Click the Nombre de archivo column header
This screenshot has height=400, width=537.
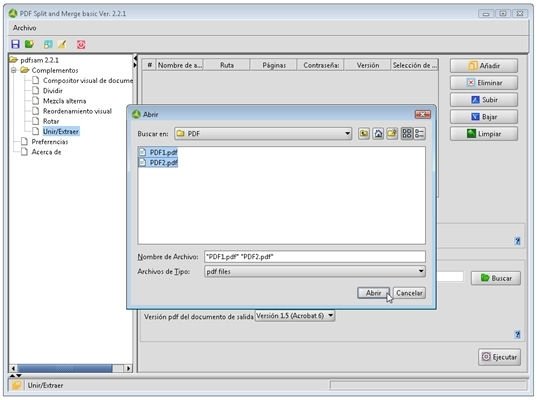(x=180, y=65)
